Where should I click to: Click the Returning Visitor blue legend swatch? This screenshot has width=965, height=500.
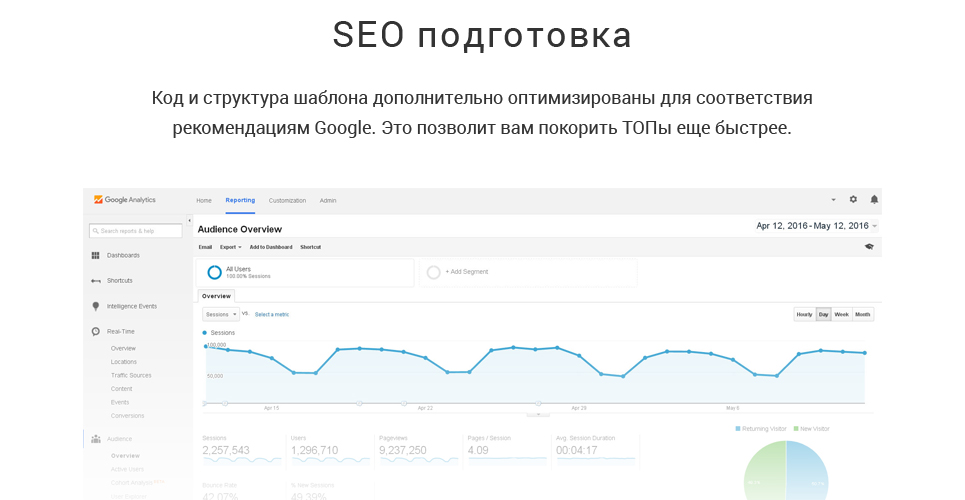point(738,429)
